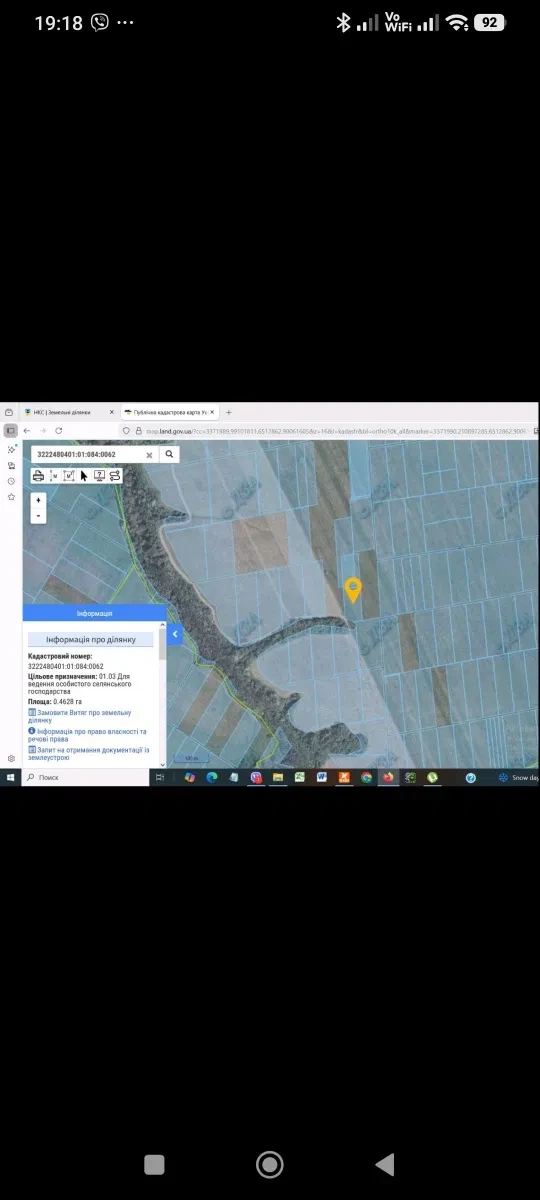Click the print map icon
Image resolution: width=540 pixels, height=1200 pixels.
pyautogui.click(x=38, y=476)
